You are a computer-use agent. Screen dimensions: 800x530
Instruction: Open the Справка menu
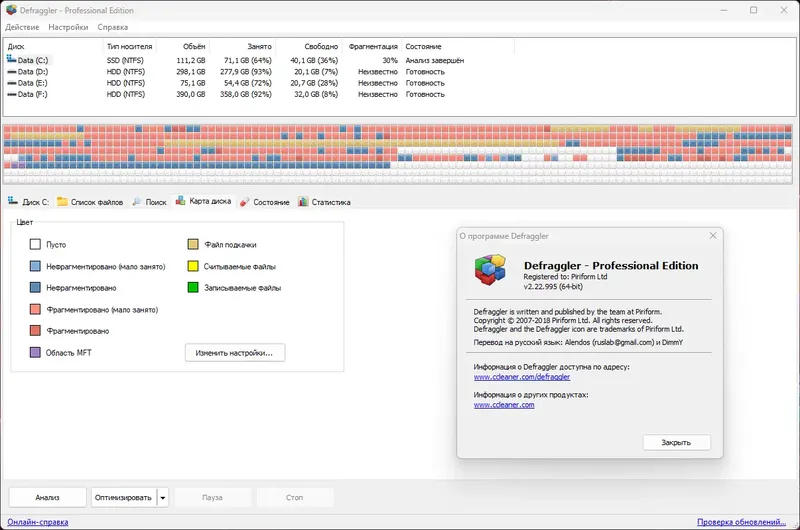point(113,27)
